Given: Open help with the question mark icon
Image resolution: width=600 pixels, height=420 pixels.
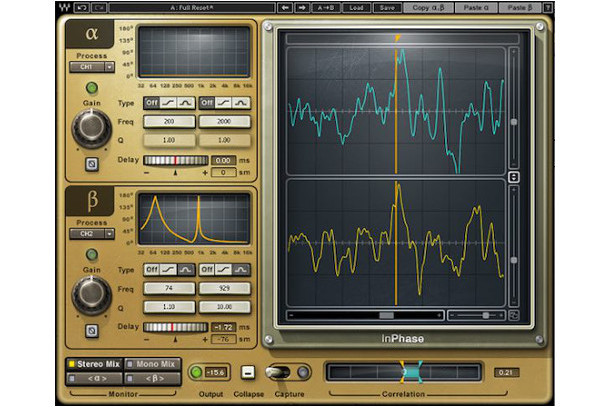Looking at the screenshot, I should click(x=548, y=7).
